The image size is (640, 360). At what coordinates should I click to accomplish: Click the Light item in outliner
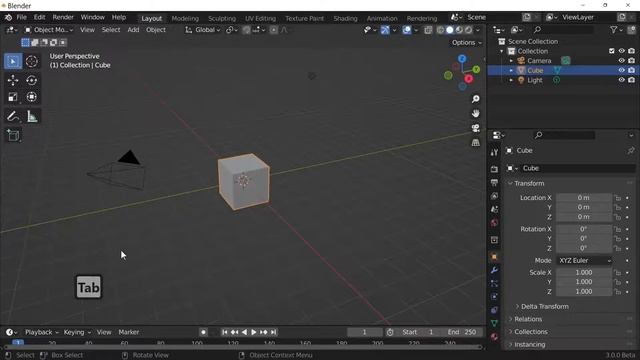click(x=535, y=80)
